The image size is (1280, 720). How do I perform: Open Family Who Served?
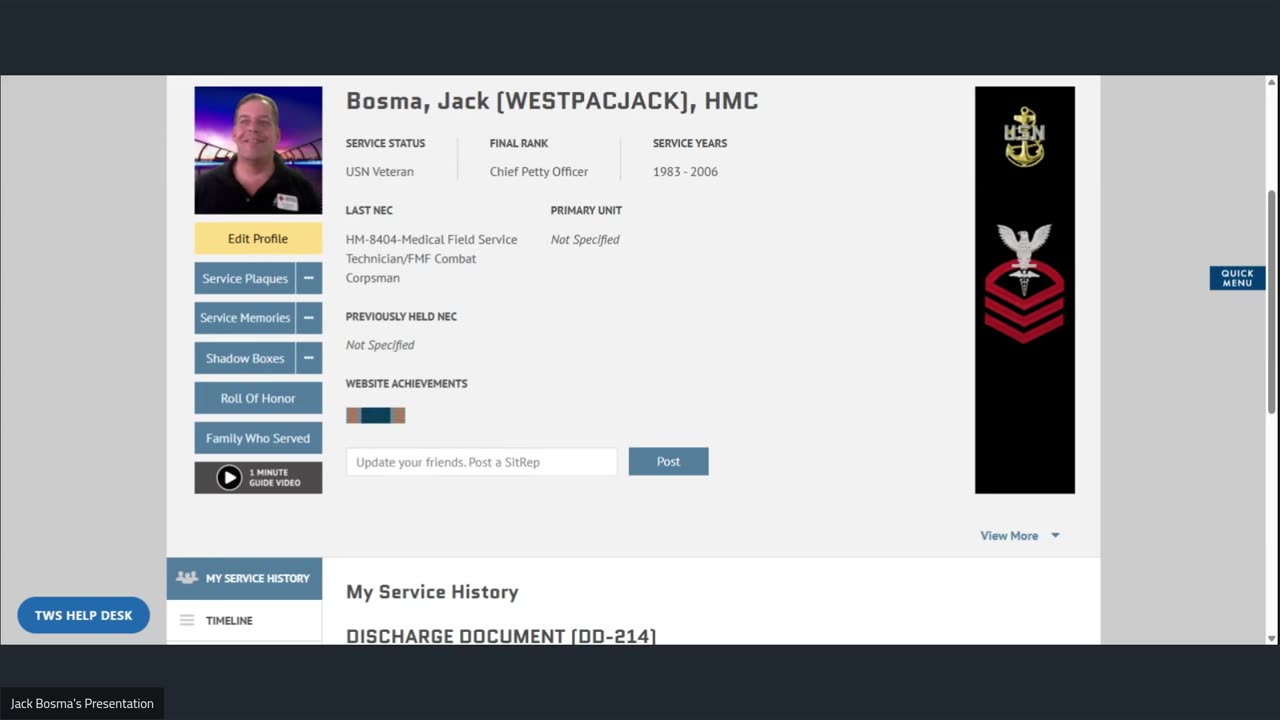tap(258, 438)
